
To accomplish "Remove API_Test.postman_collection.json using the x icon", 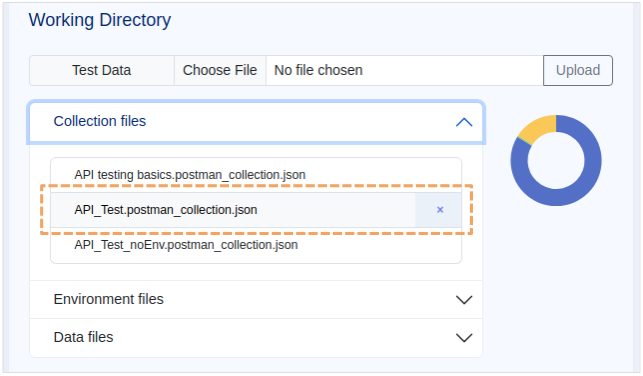I will pos(440,210).
